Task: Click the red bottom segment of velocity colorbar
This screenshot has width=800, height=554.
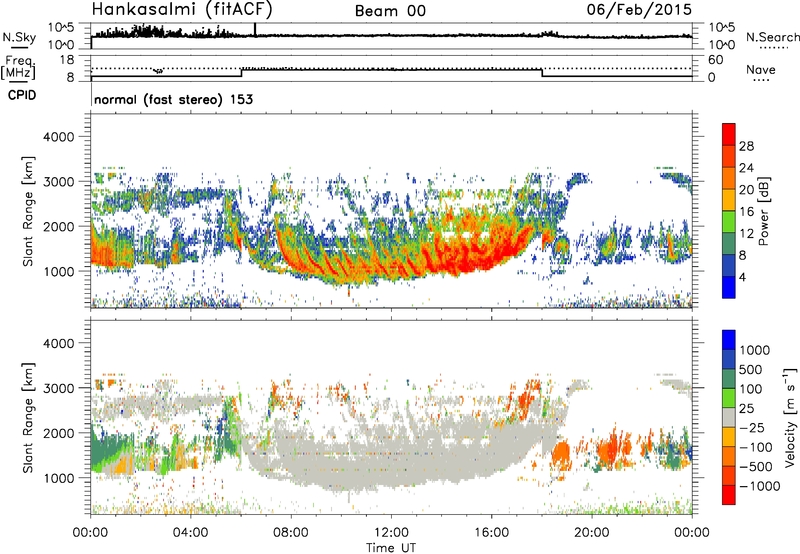Action: point(729,495)
